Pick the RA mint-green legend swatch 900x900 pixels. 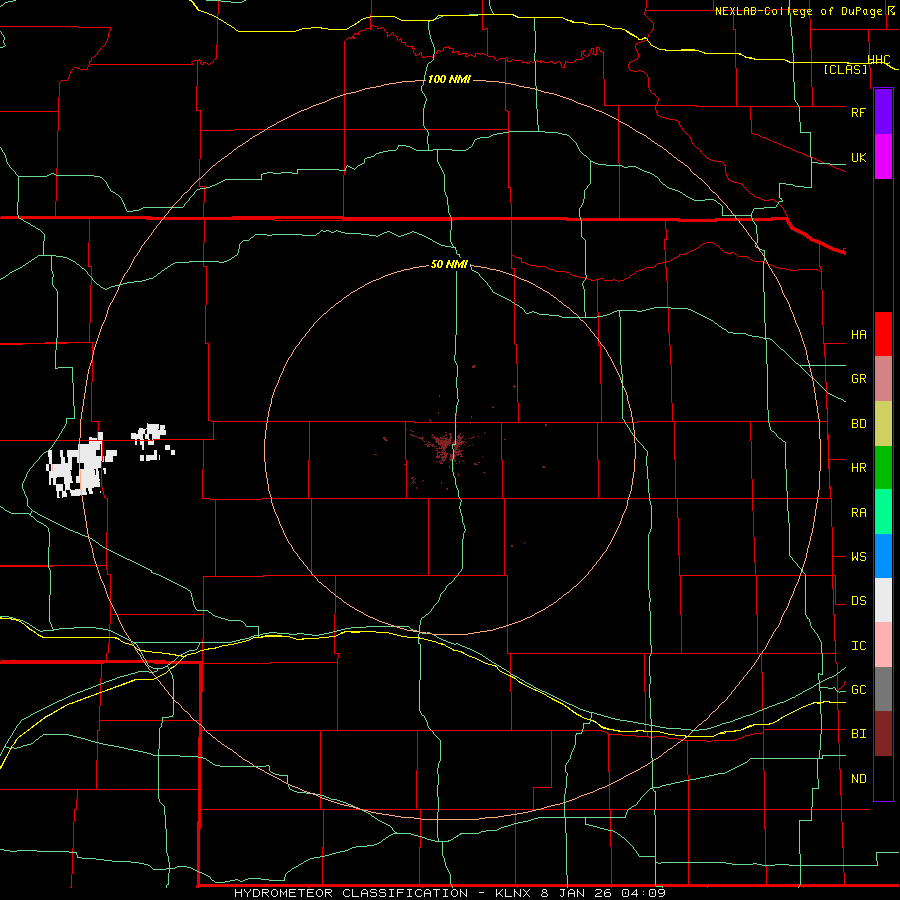click(x=883, y=512)
